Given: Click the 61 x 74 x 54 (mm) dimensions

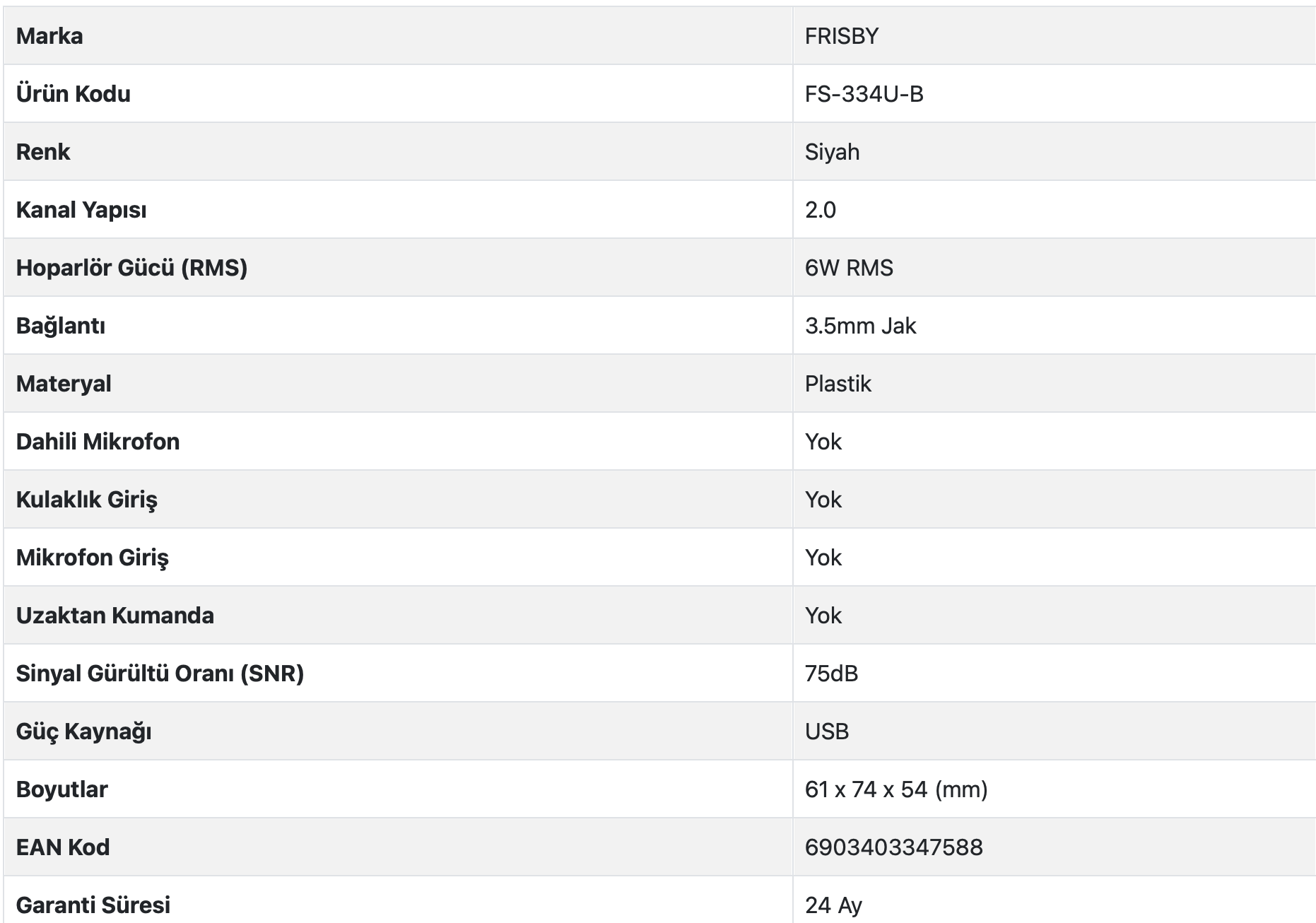Looking at the screenshot, I should tap(896, 789).
